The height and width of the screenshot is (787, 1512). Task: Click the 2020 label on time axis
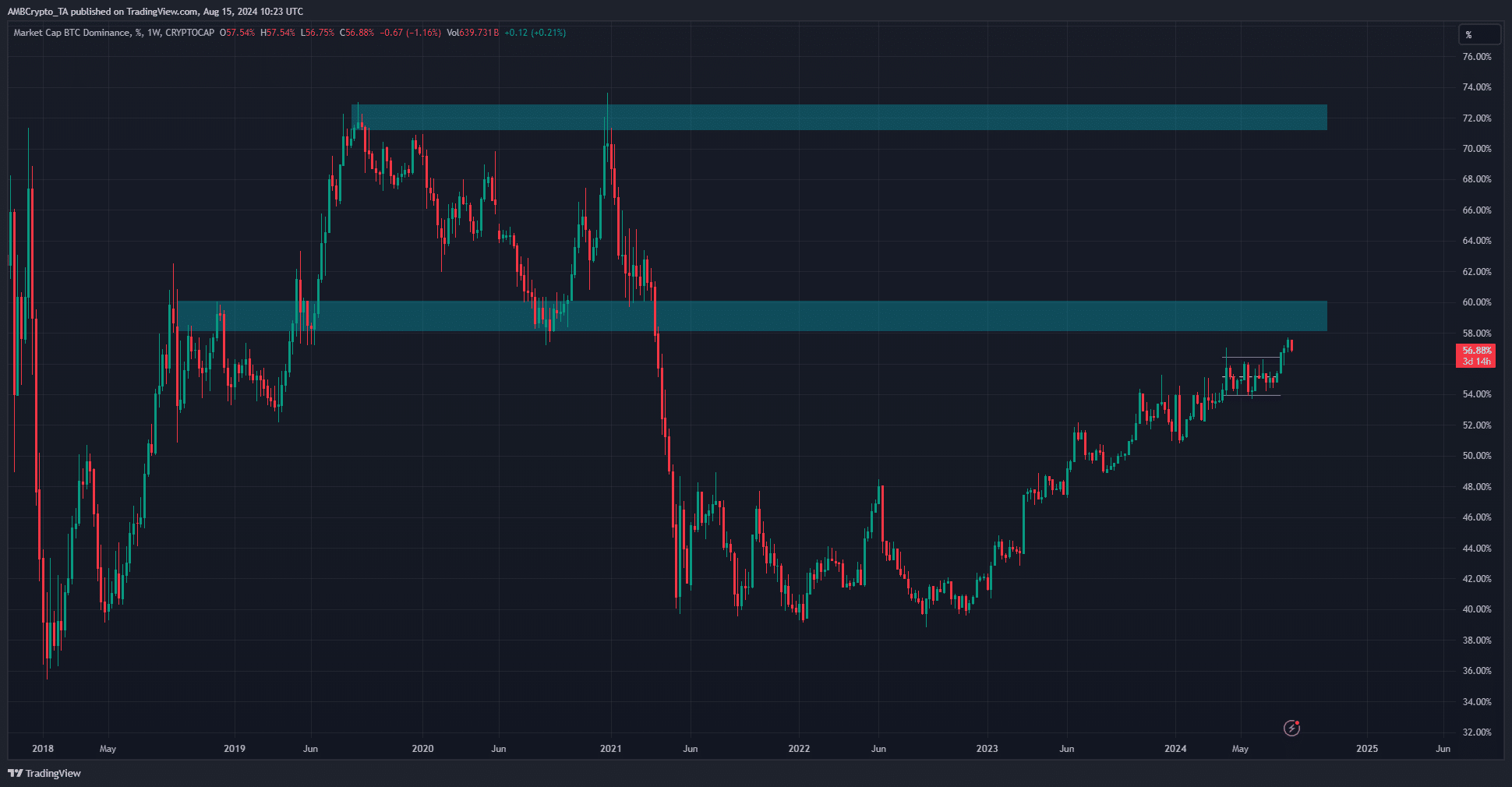[422, 749]
